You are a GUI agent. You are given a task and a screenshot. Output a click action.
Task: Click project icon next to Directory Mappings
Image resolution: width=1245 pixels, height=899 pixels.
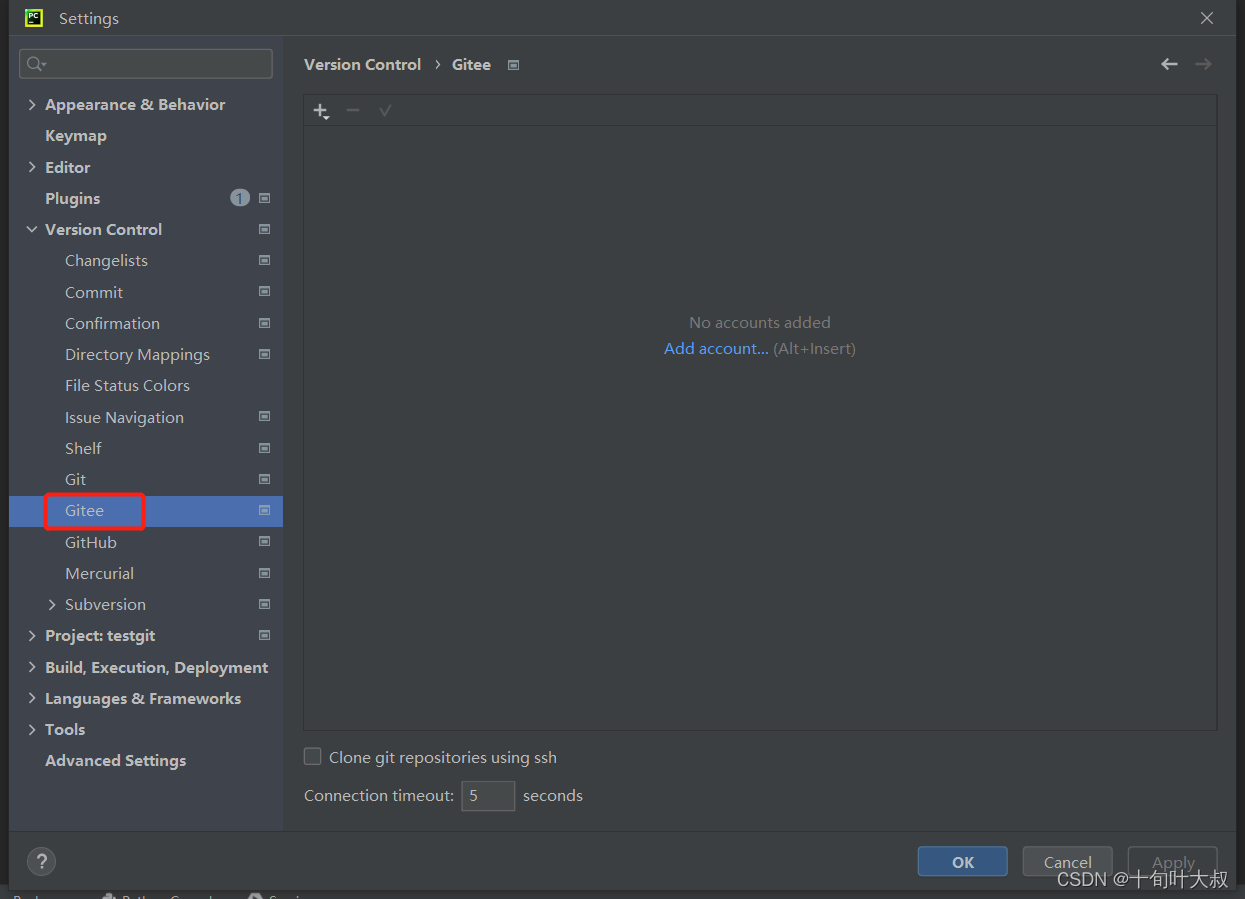[x=265, y=354]
